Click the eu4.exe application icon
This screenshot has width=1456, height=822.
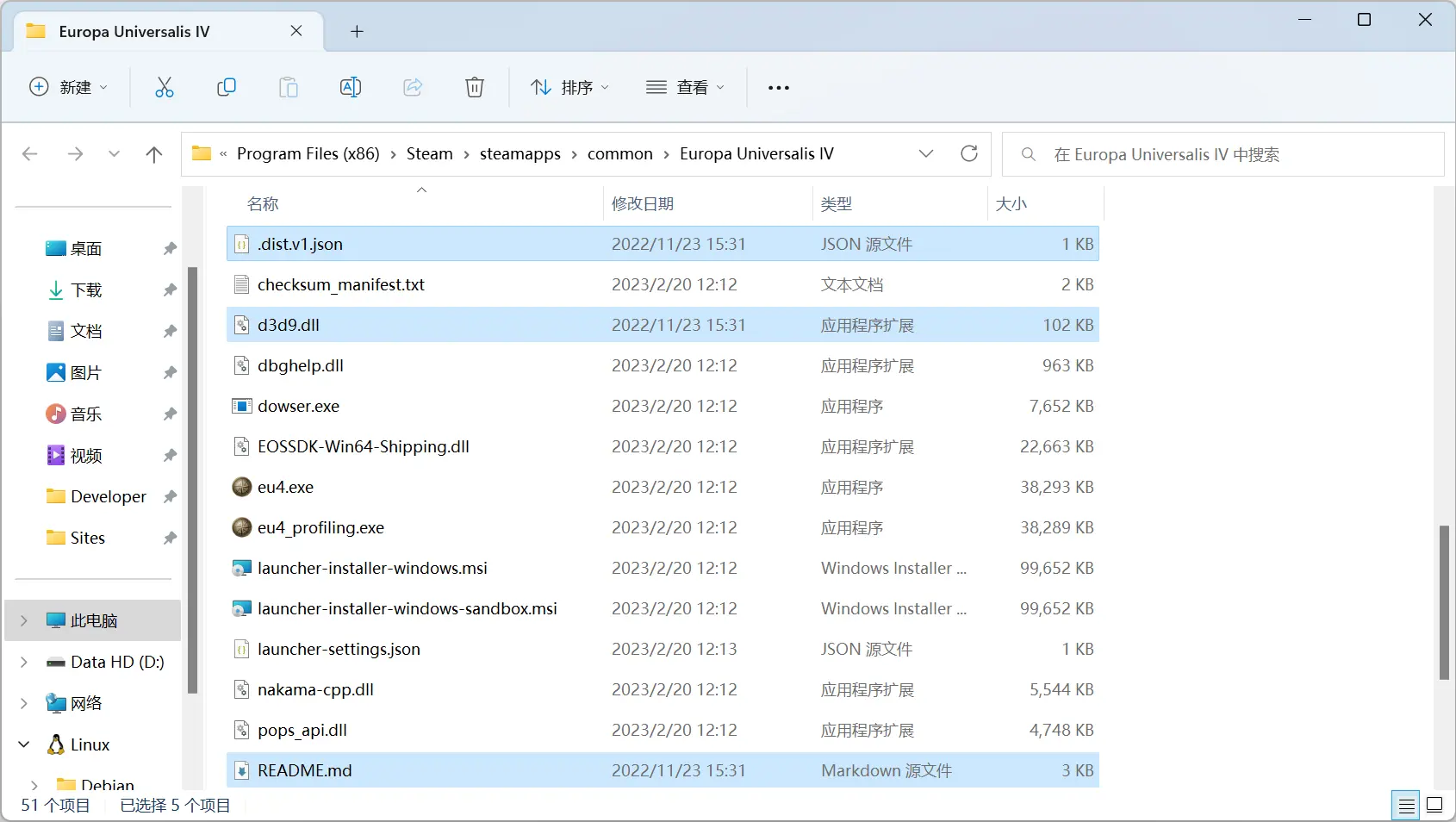(242, 487)
